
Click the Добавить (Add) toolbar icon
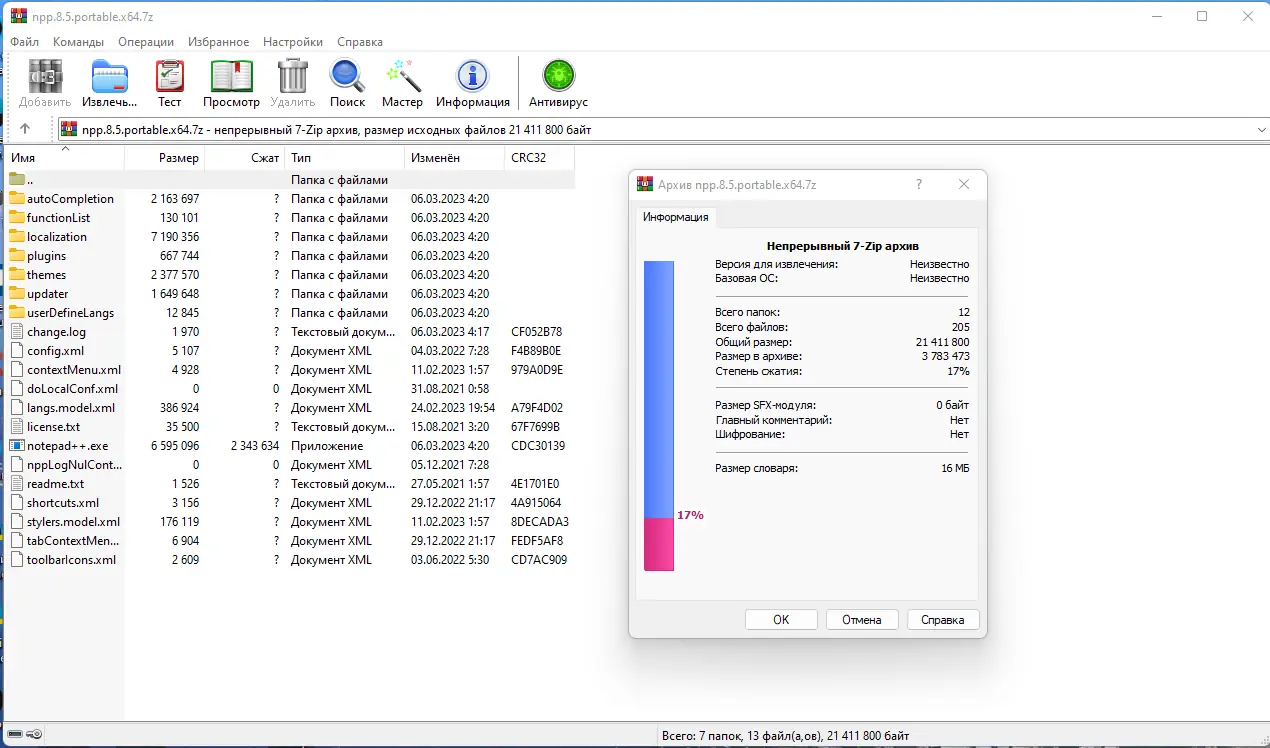45,77
